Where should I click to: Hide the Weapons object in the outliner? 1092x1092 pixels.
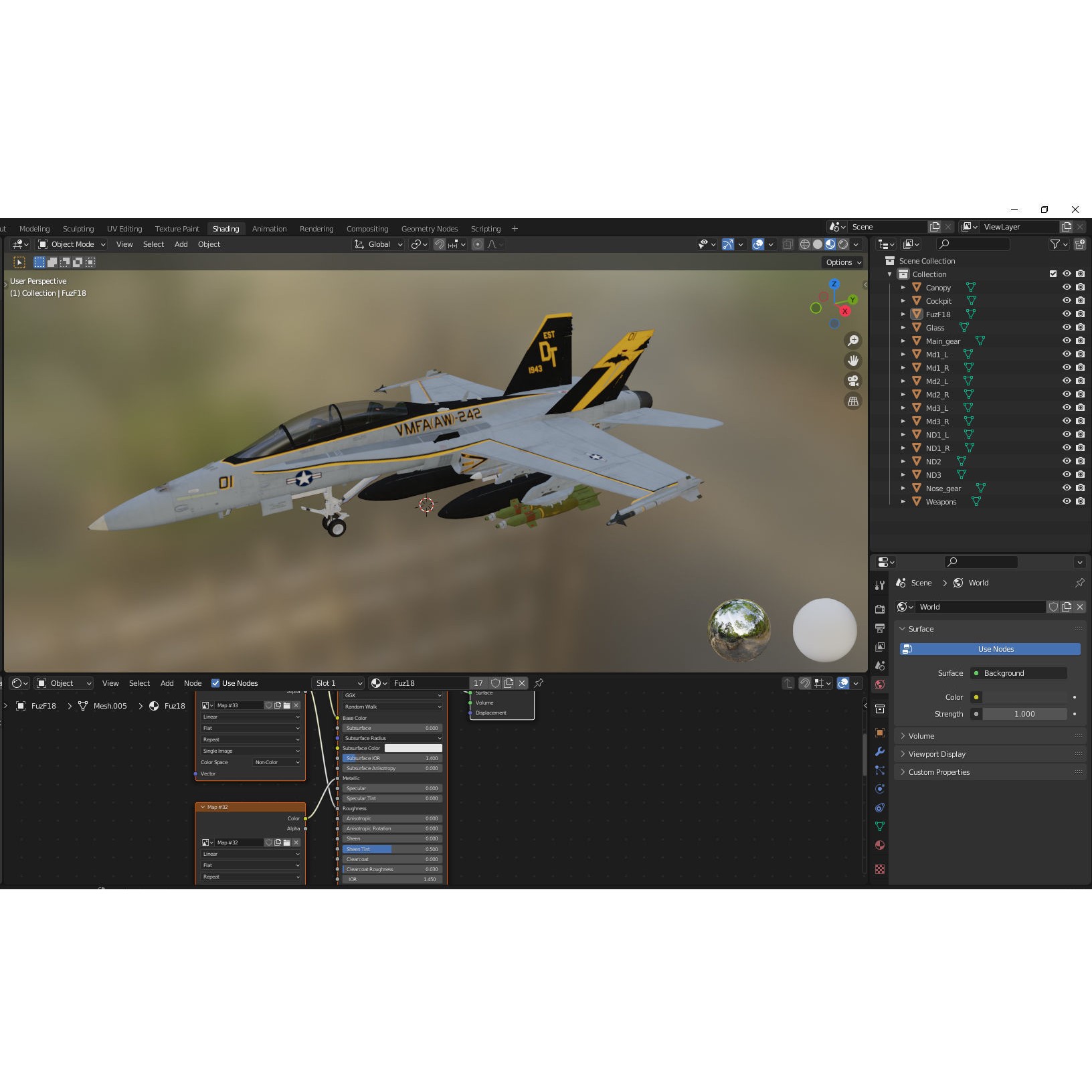(x=1067, y=501)
